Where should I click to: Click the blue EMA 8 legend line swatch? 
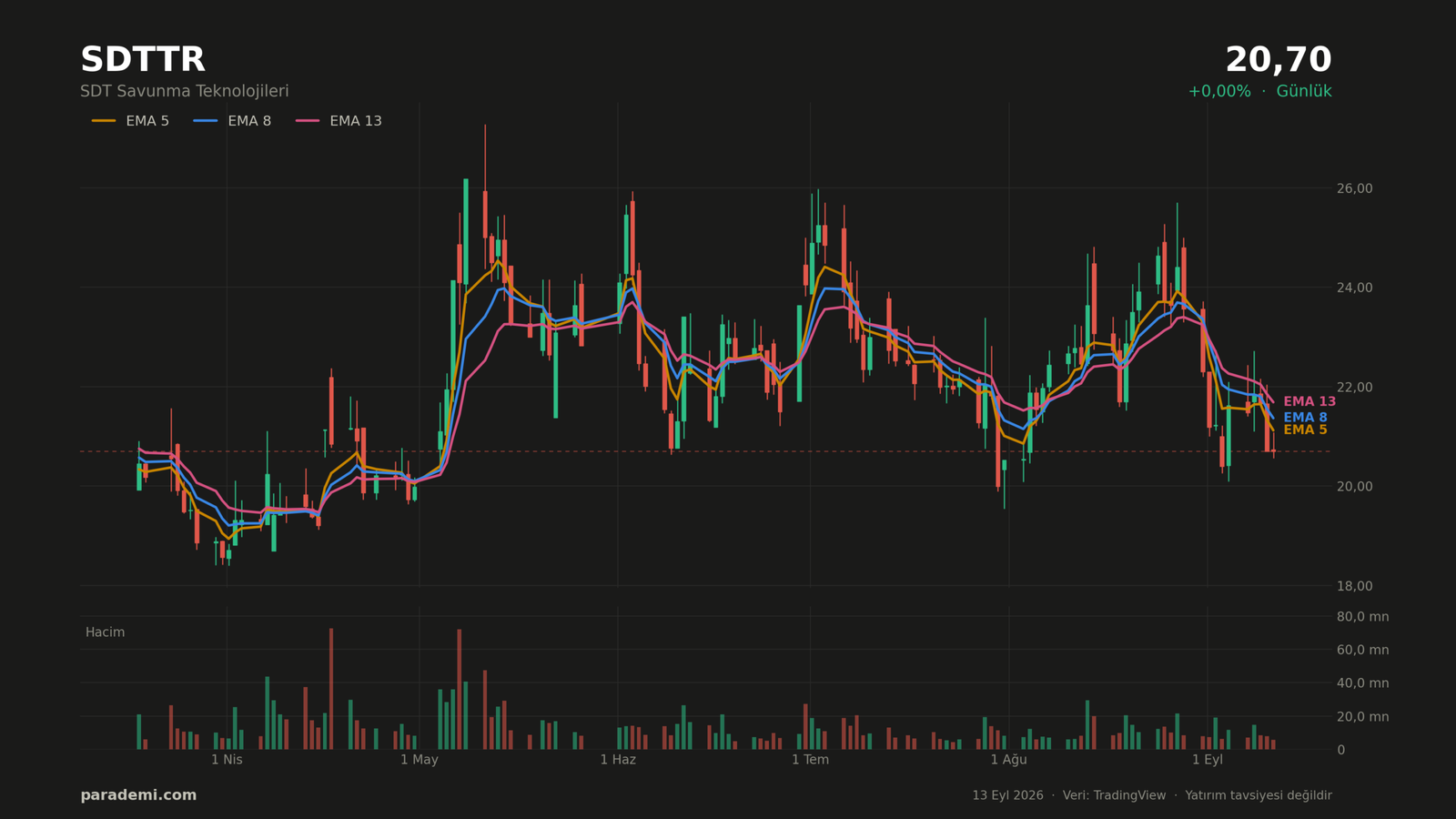206,121
